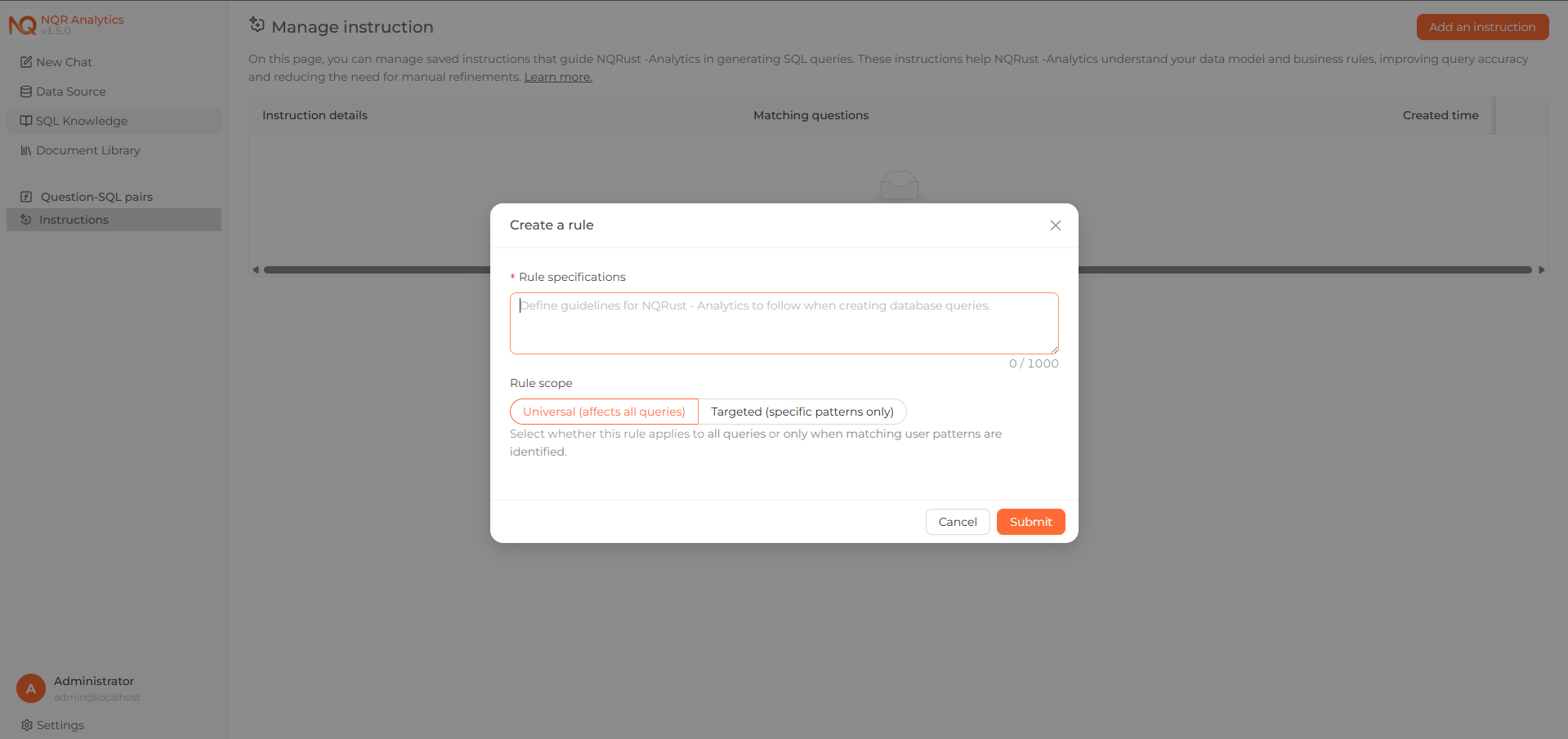This screenshot has width=1568, height=739.
Task: Click the table scrollbar right arrow
Action: tap(1542, 269)
